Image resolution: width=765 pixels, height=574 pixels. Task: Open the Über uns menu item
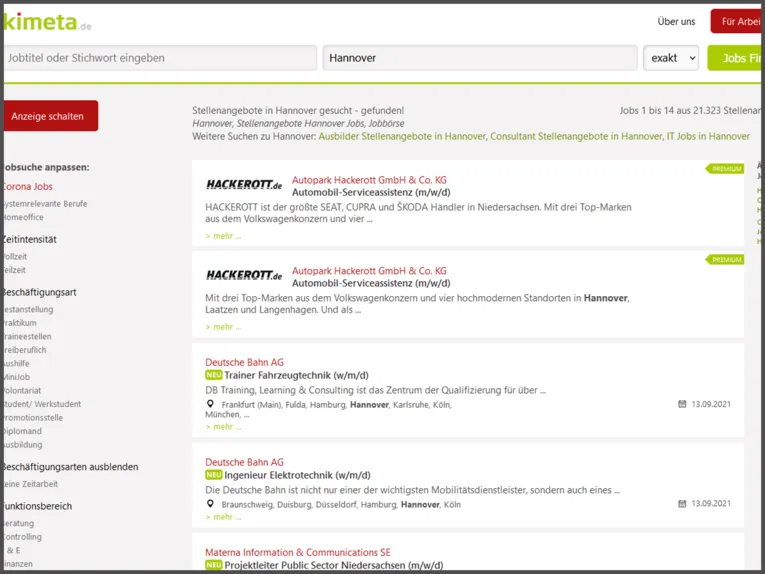[676, 21]
